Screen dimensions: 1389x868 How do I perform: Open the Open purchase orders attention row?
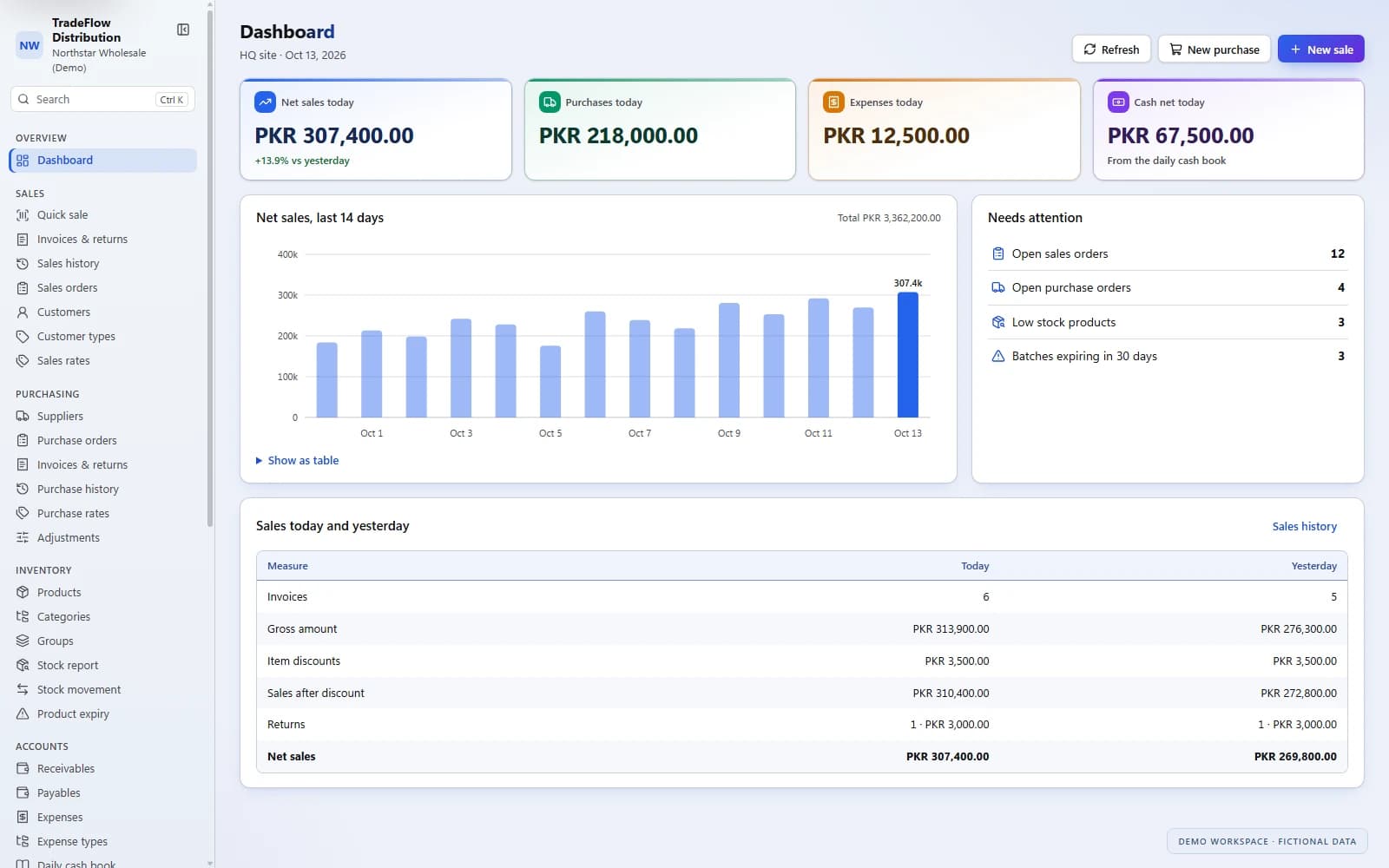tap(1168, 288)
